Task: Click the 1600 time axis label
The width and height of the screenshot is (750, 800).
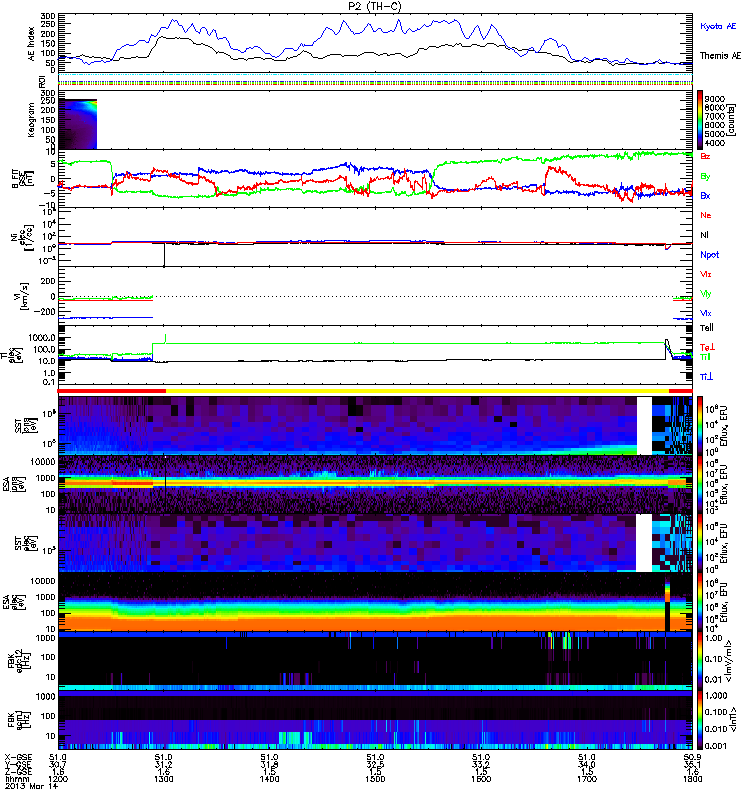Action: click(481, 779)
